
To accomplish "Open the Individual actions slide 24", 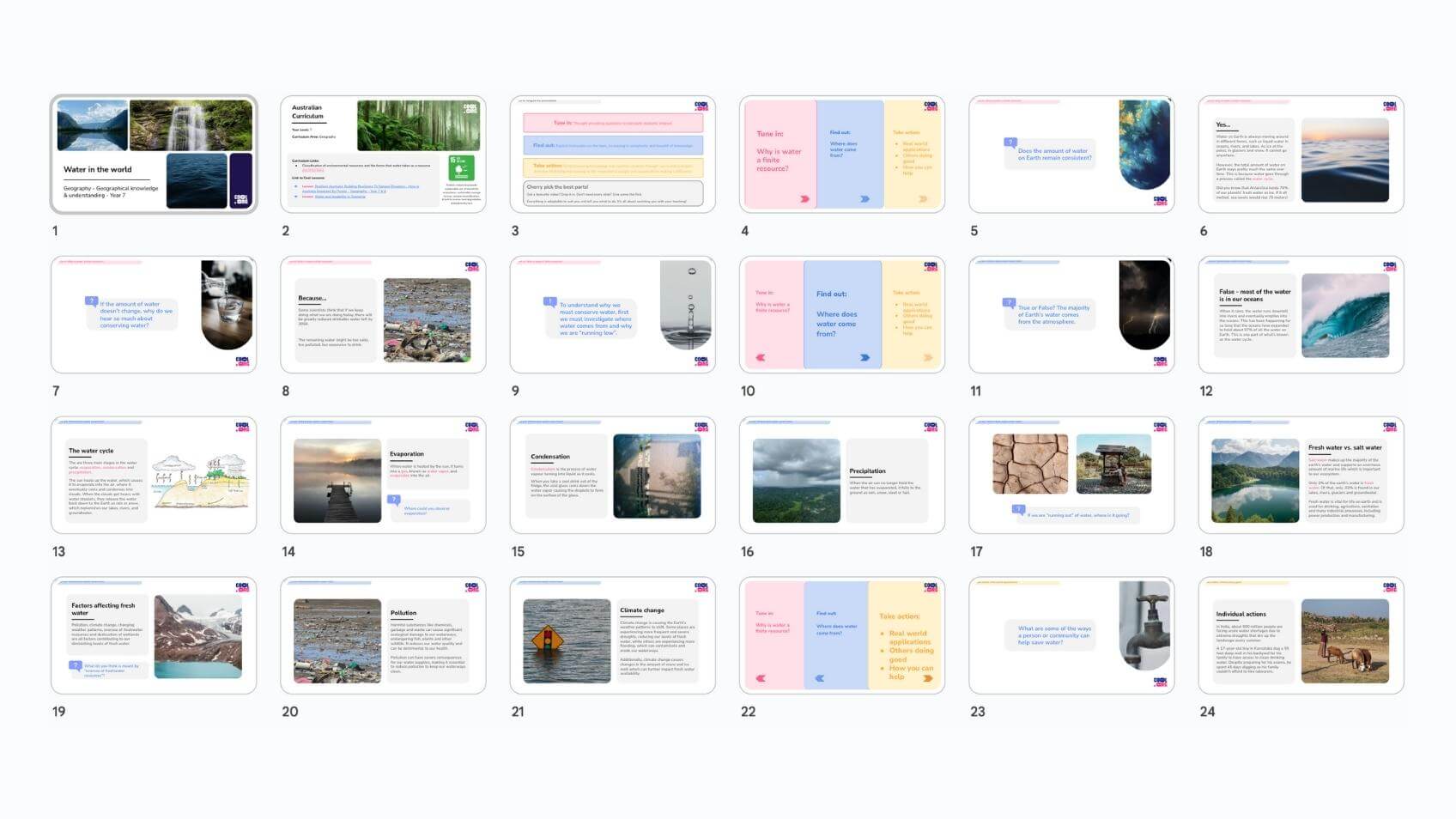I will click(1301, 635).
